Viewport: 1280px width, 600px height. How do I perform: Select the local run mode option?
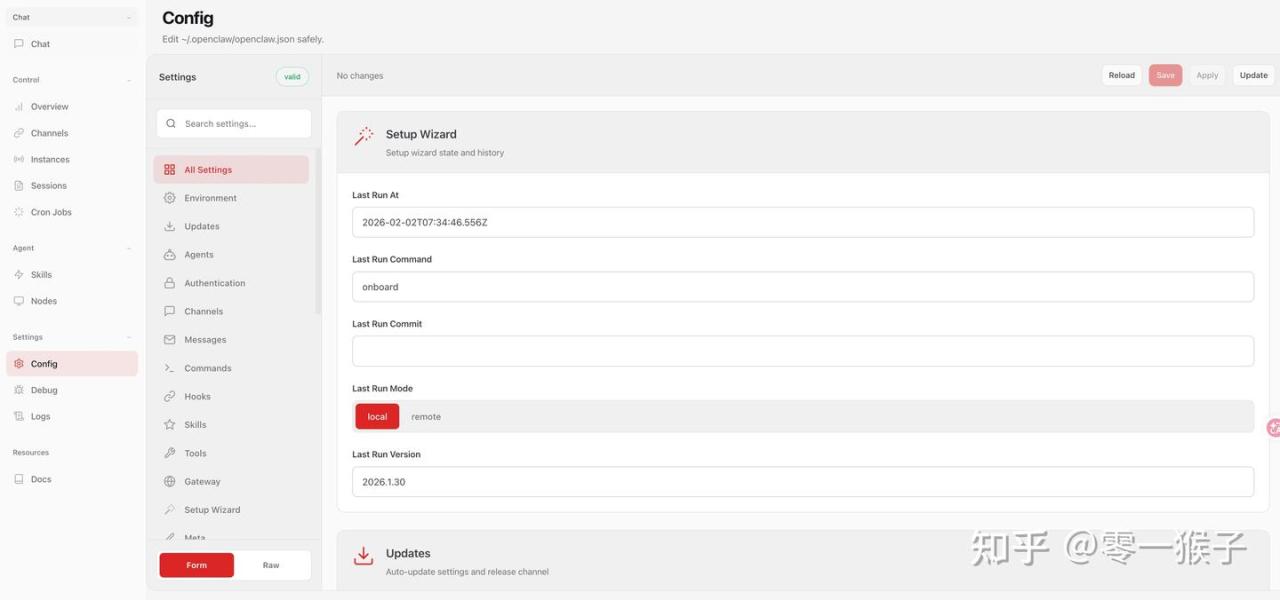pyautogui.click(x=377, y=417)
